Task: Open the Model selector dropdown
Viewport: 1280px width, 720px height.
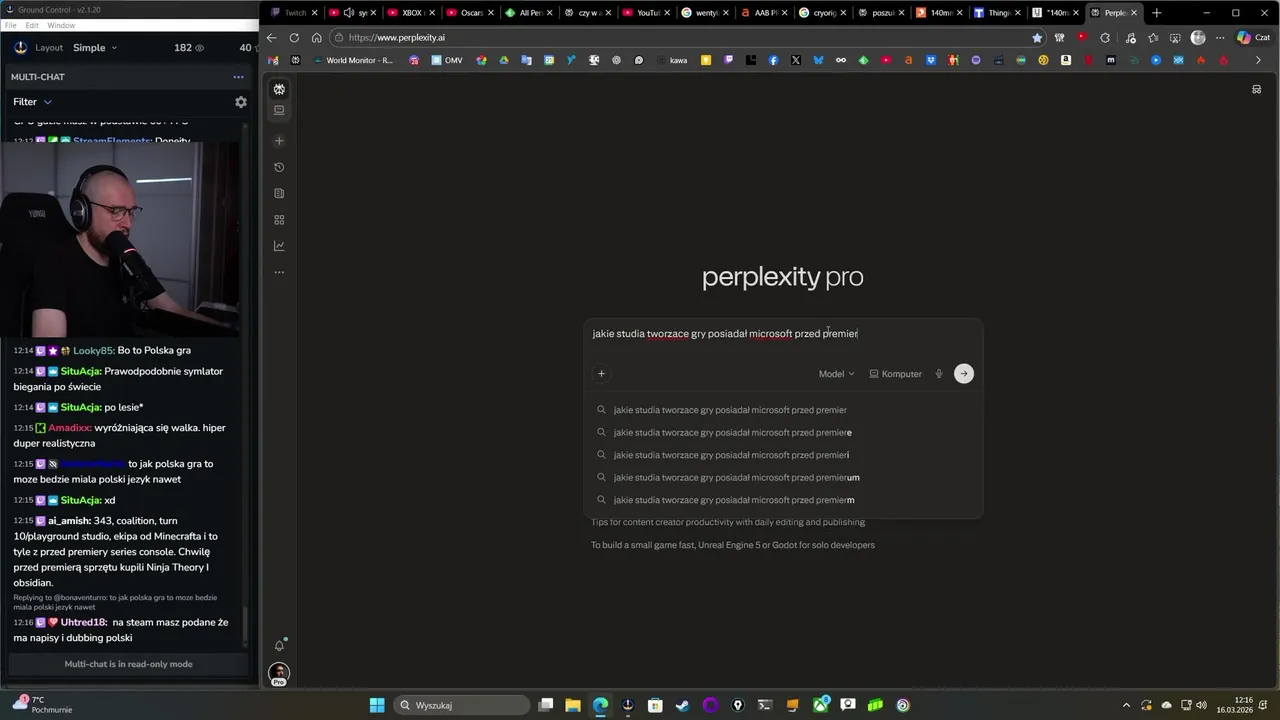Action: [837, 374]
